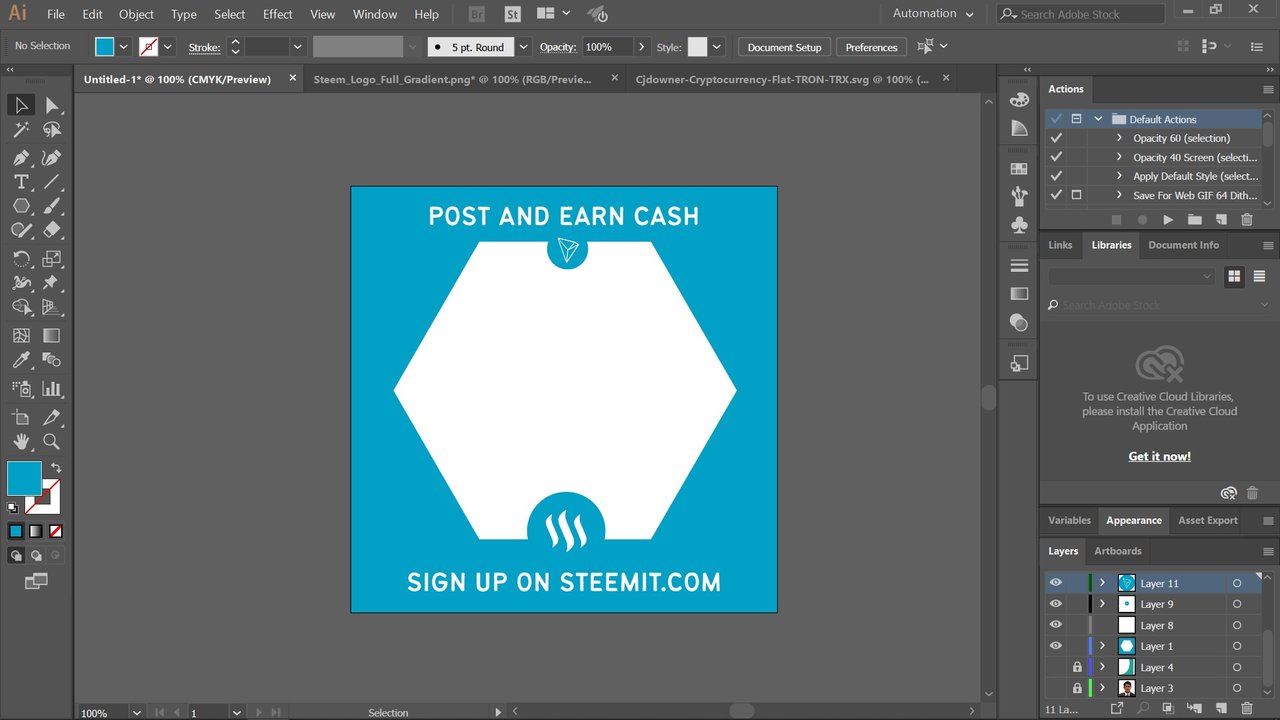1280x720 pixels.
Task: Toggle checkmark for Apply Default Style action
Action: 1056,176
